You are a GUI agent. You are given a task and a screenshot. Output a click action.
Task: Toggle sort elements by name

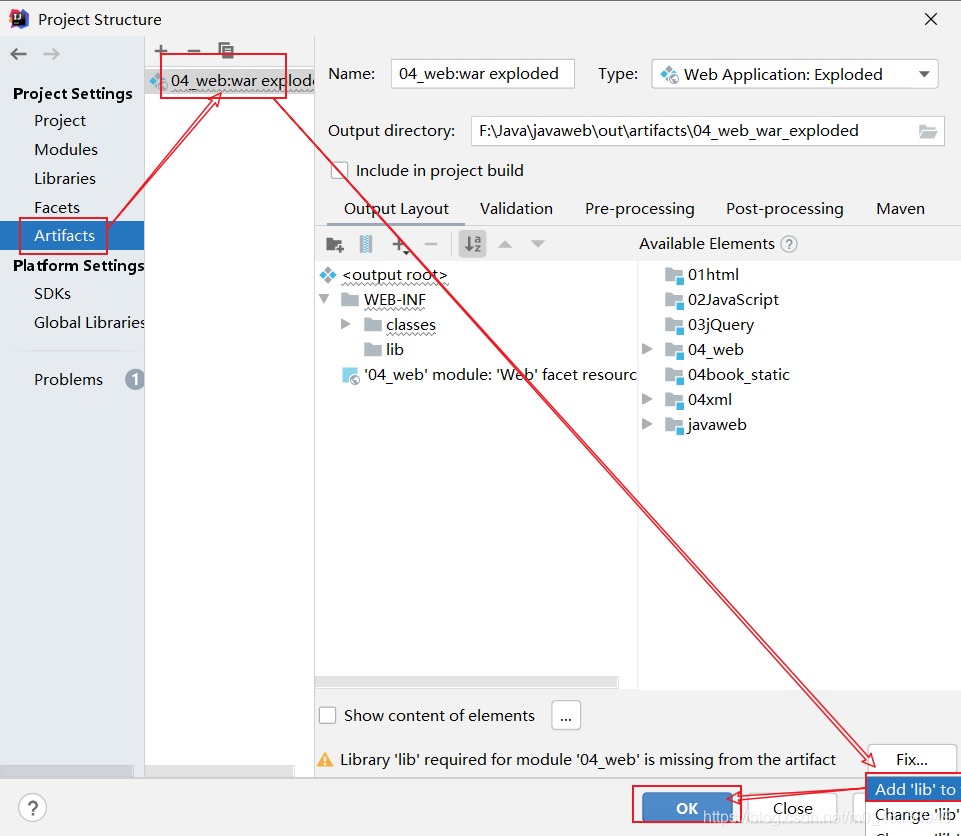[x=473, y=244]
